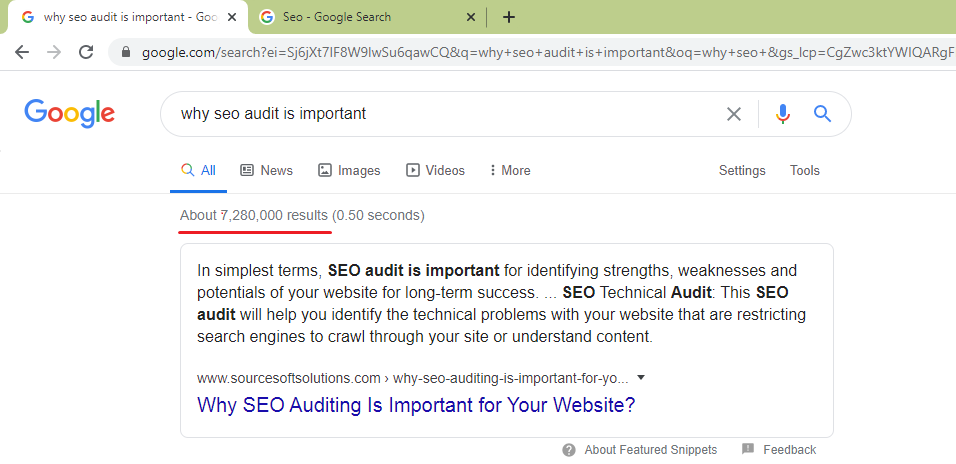Screen dimensions: 956x464
Task: Select the 'why seo audit is important' tab
Action: click(126, 17)
